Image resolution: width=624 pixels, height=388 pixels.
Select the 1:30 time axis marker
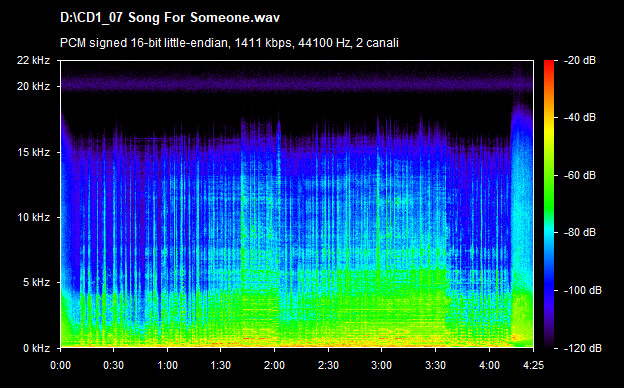pos(220,365)
